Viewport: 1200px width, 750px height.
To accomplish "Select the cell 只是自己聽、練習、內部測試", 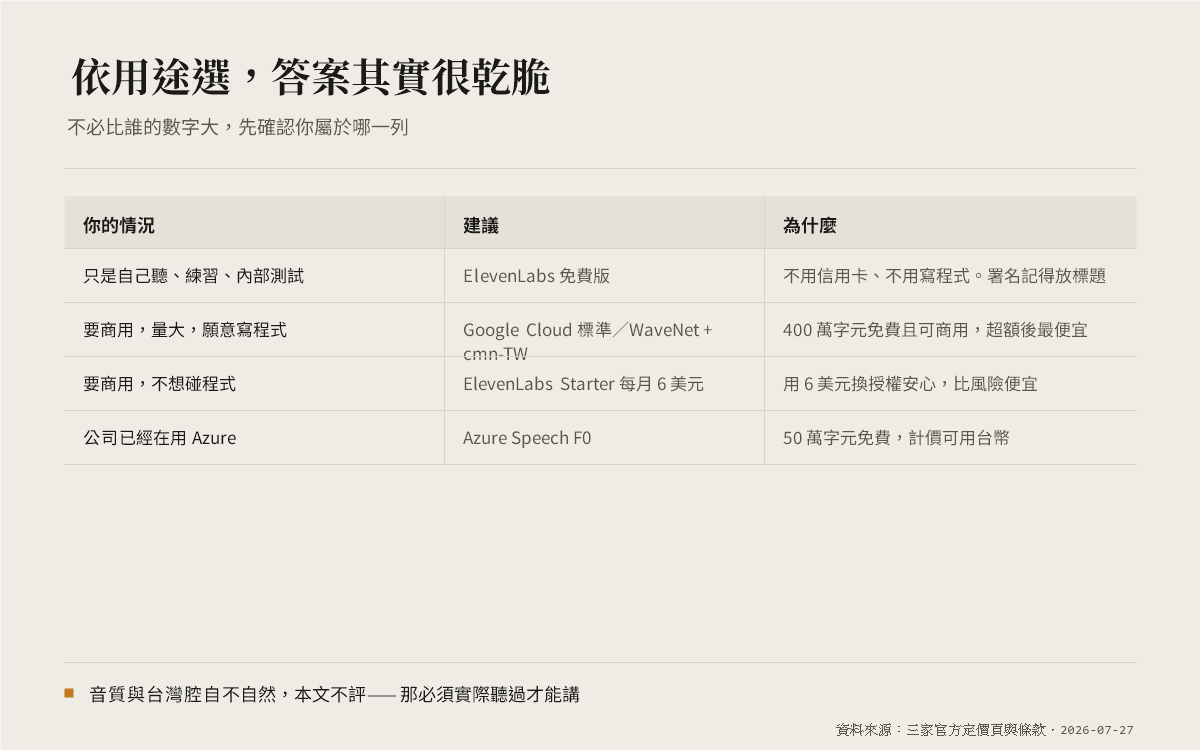I will (x=194, y=276).
